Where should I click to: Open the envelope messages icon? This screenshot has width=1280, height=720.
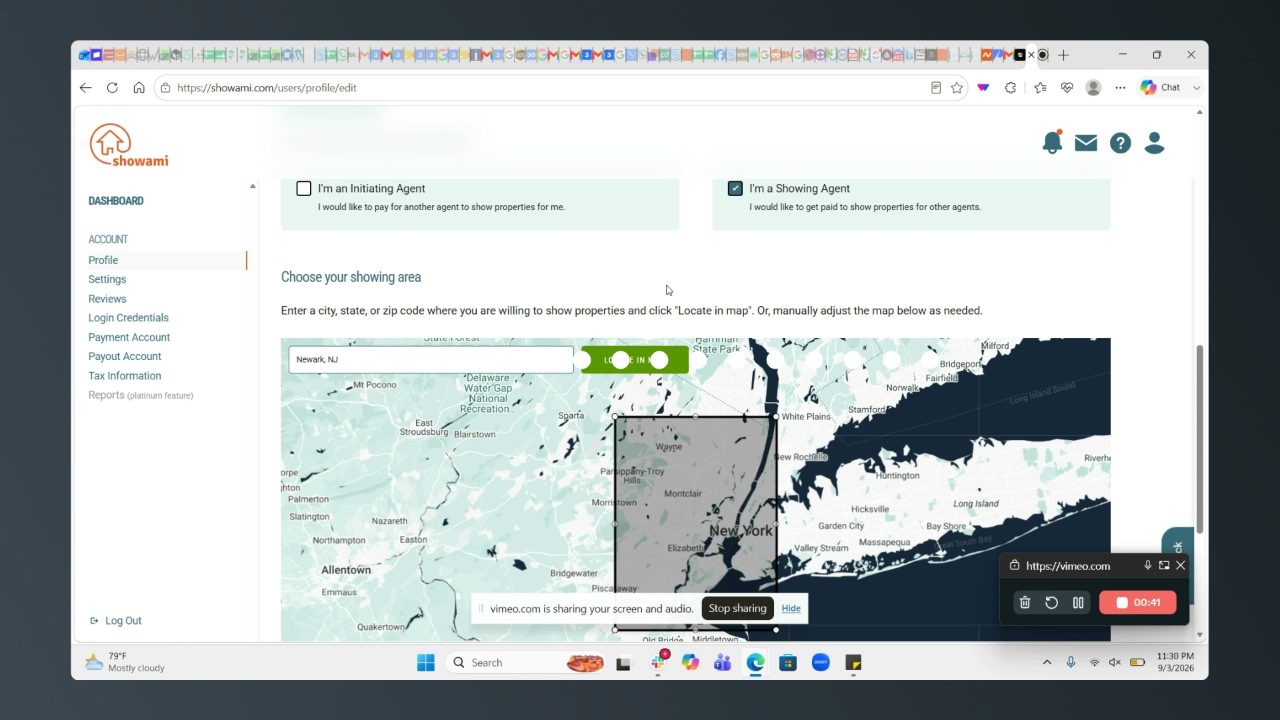coord(1086,143)
